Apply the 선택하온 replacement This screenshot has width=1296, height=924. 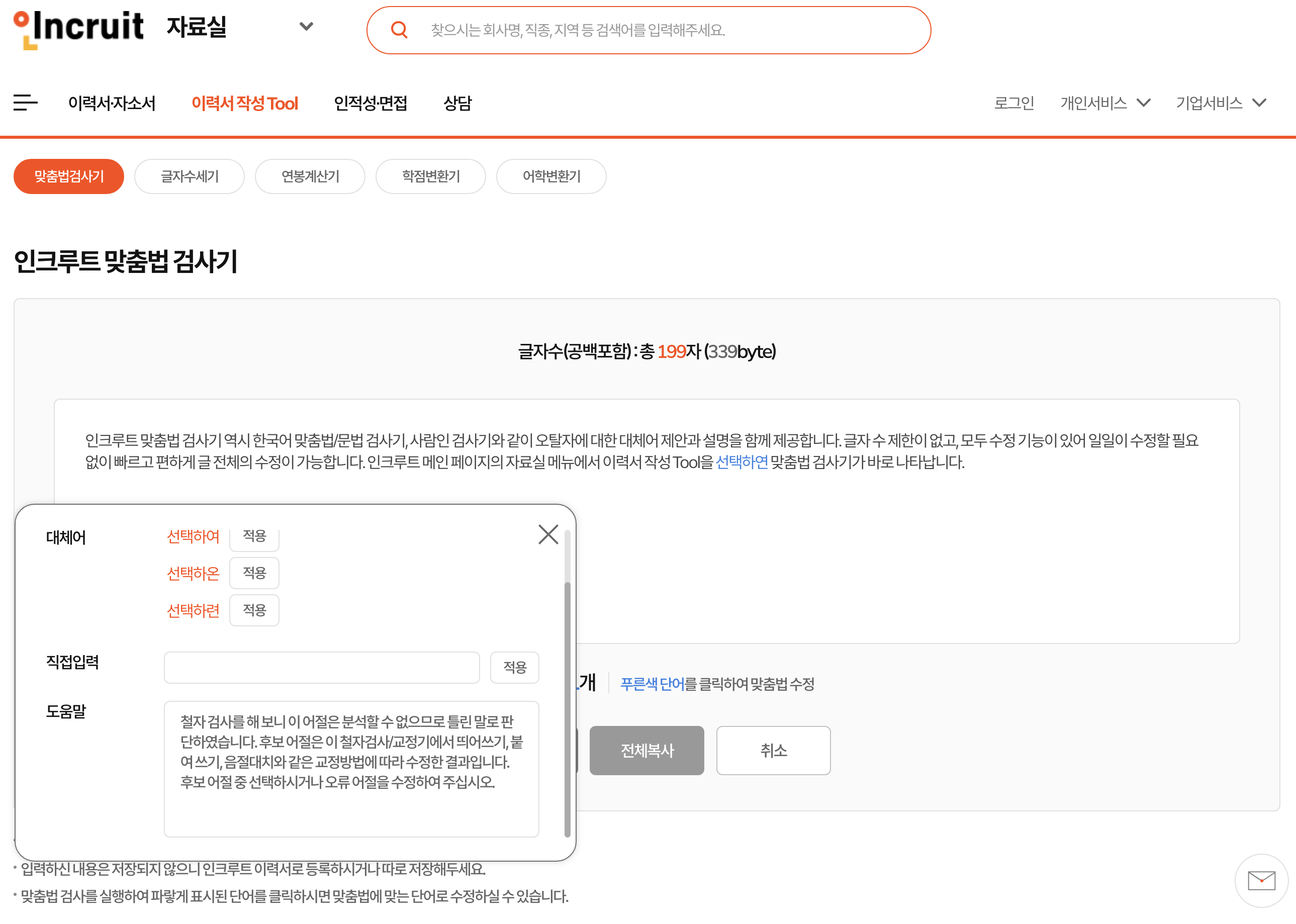tap(254, 573)
